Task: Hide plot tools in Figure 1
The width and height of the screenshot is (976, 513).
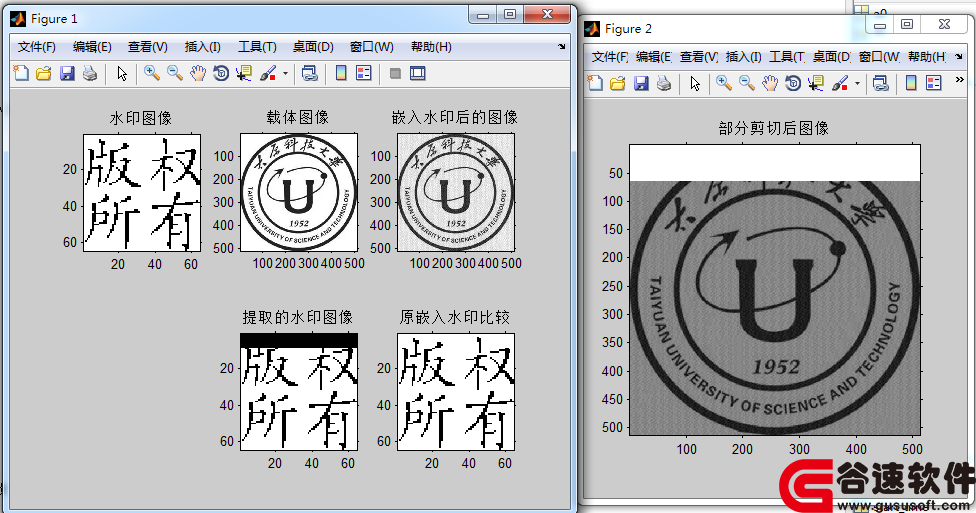Action: pyautogui.click(x=395, y=73)
